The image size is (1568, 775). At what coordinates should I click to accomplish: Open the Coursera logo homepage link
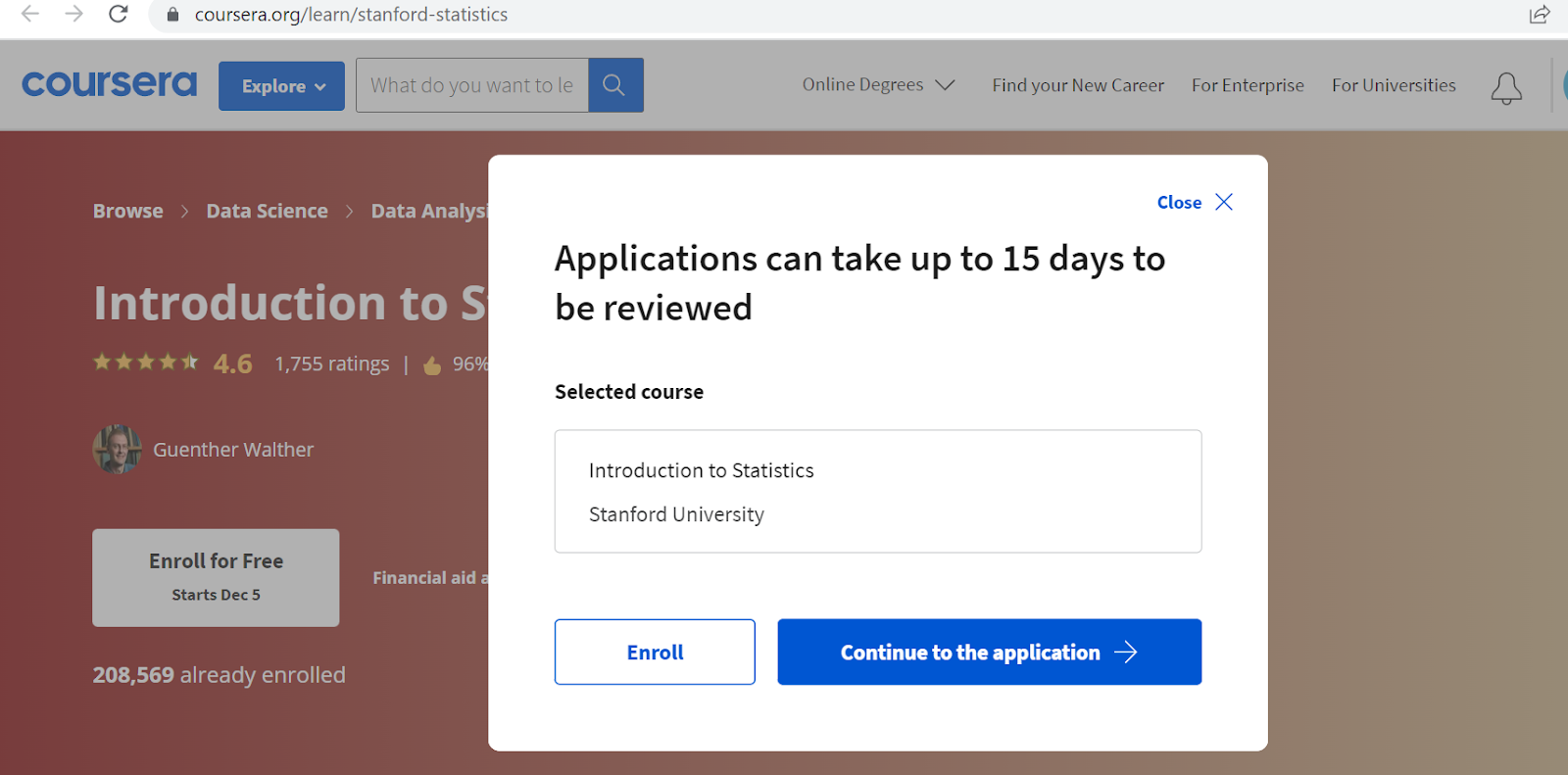click(109, 84)
